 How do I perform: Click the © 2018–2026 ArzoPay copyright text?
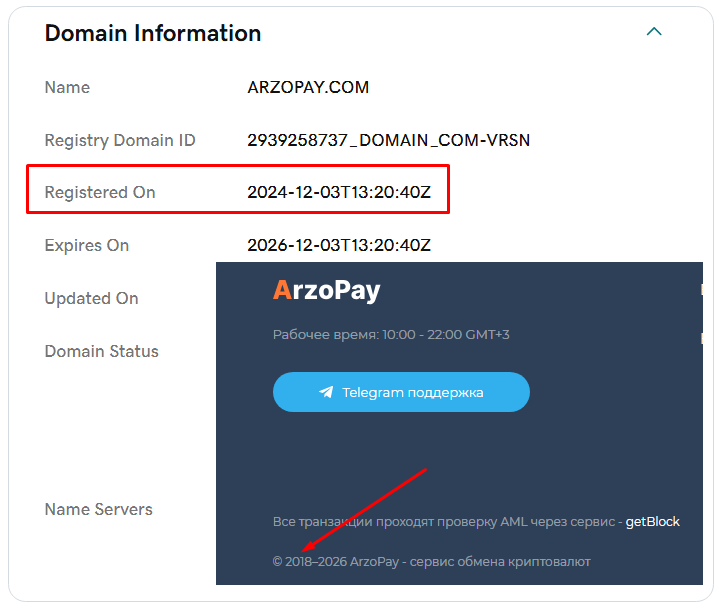click(x=431, y=562)
